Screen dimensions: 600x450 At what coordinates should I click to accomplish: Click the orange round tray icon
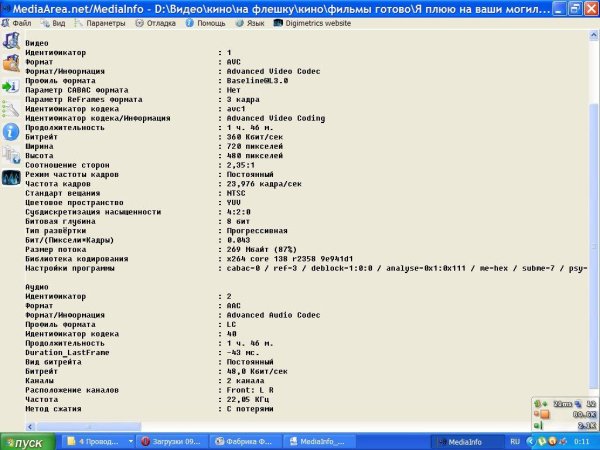pyautogui.click(x=552, y=442)
